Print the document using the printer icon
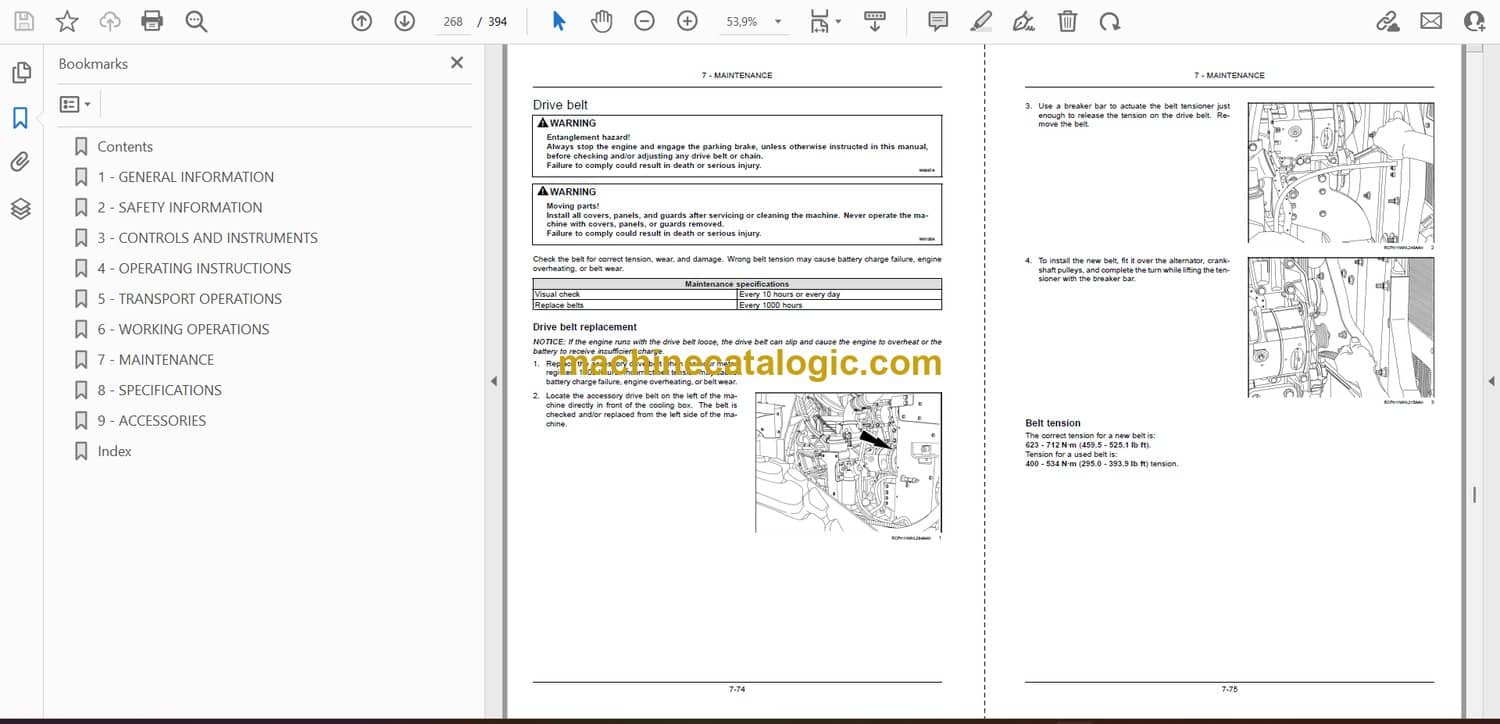 point(152,21)
